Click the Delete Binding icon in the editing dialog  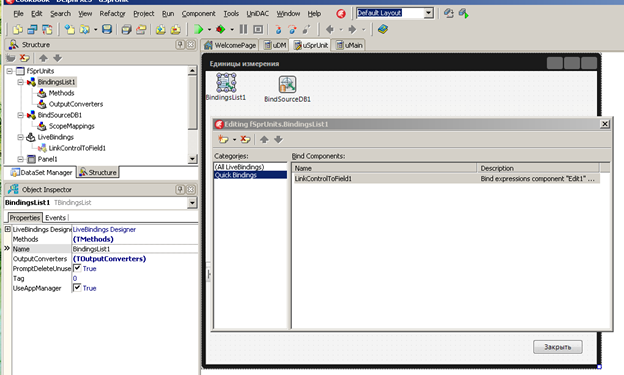coord(245,139)
